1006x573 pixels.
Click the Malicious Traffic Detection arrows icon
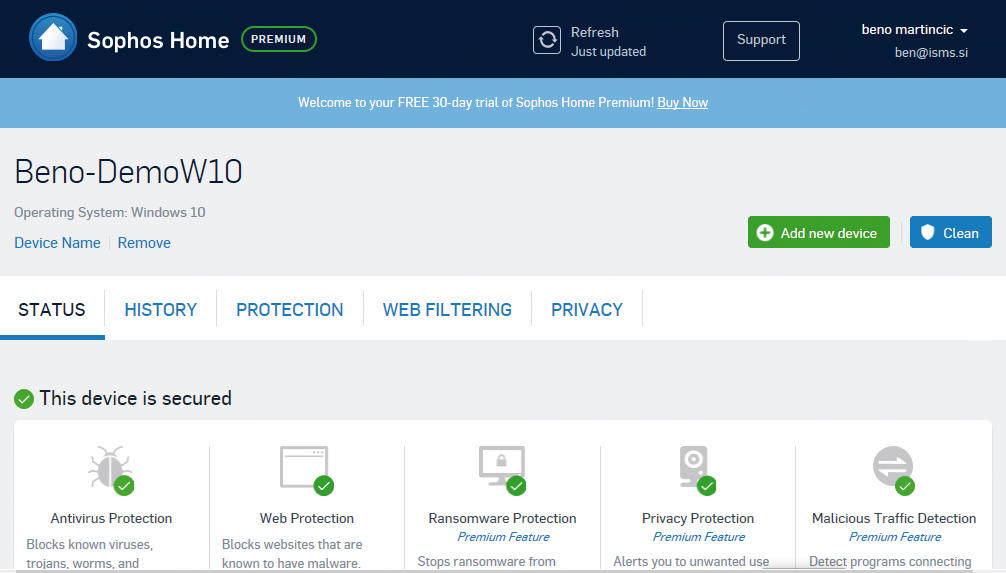[x=894, y=470]
